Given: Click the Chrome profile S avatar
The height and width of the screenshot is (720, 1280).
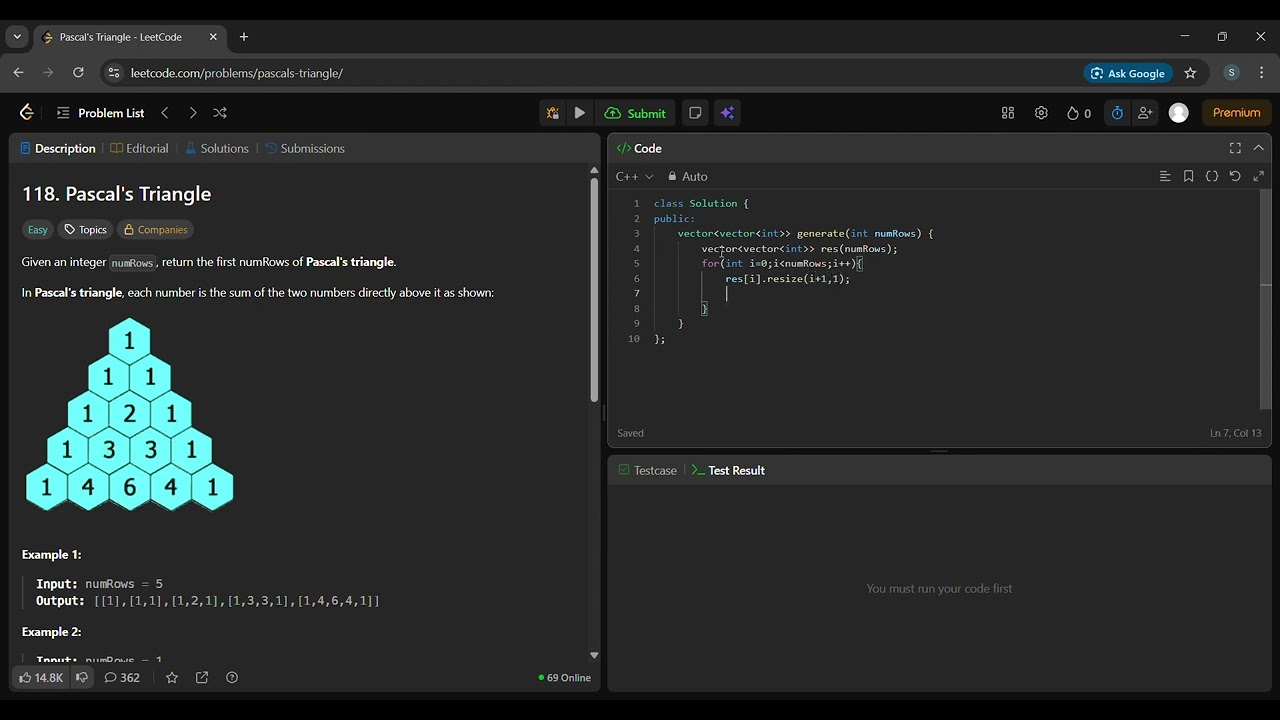Looking at the screenshot, I should [1231, 73].
